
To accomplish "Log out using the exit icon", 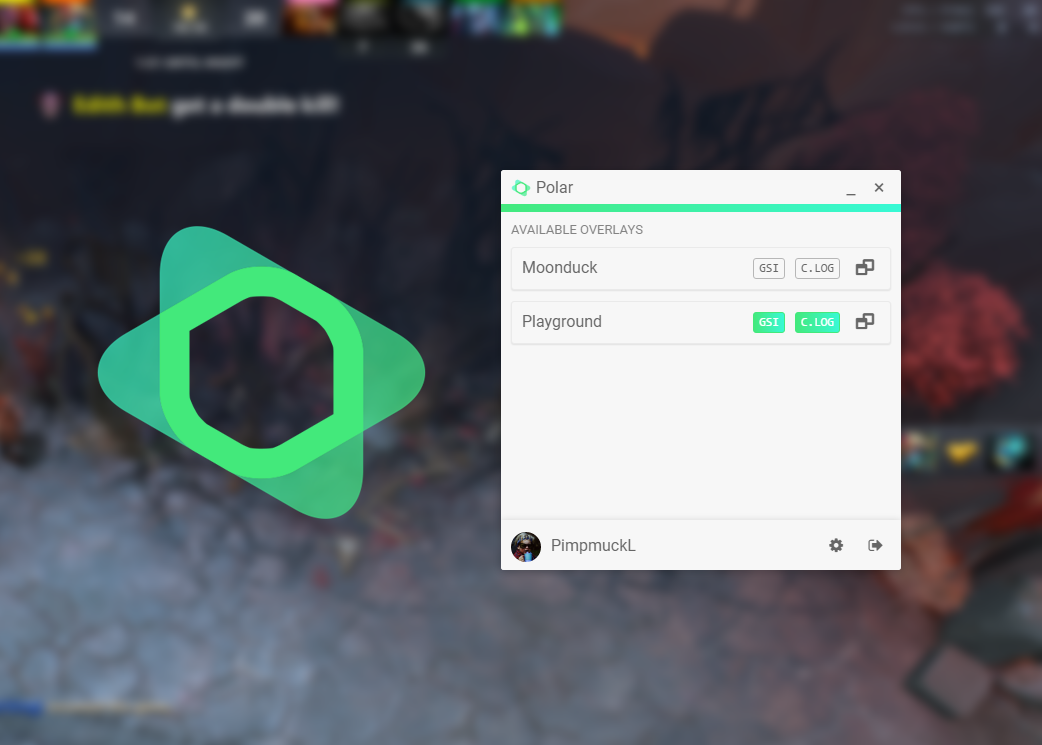I will pos(875,545).
